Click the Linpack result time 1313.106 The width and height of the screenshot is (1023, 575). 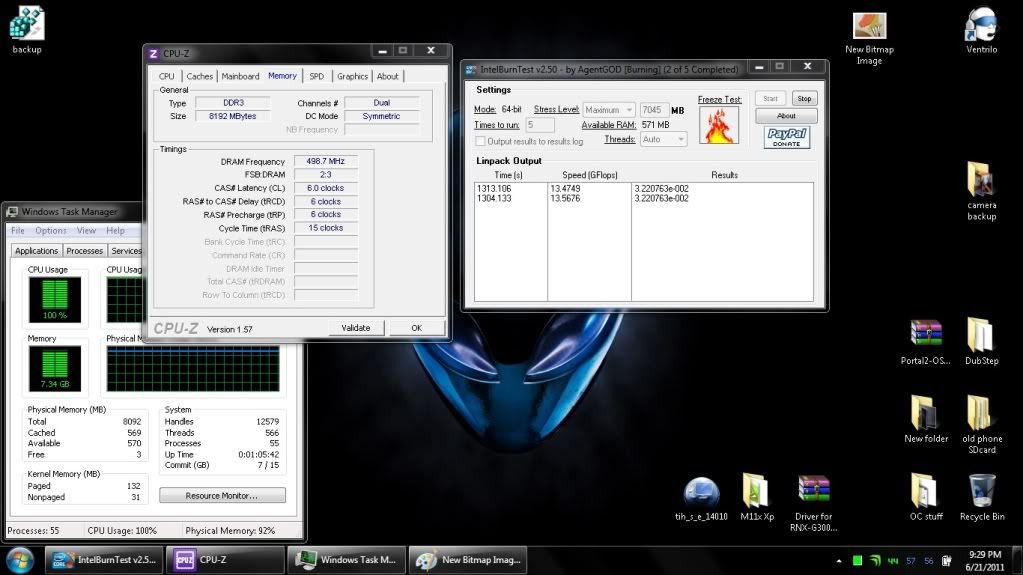point(494,189)
